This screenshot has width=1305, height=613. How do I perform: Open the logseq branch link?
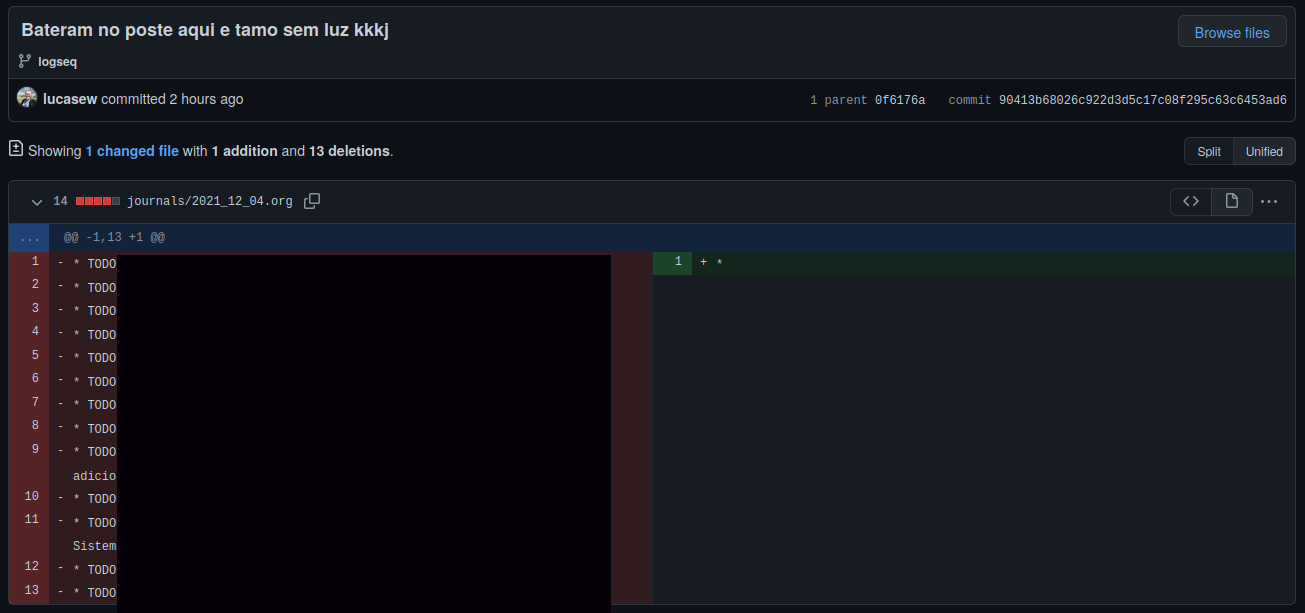pos(56,61)
